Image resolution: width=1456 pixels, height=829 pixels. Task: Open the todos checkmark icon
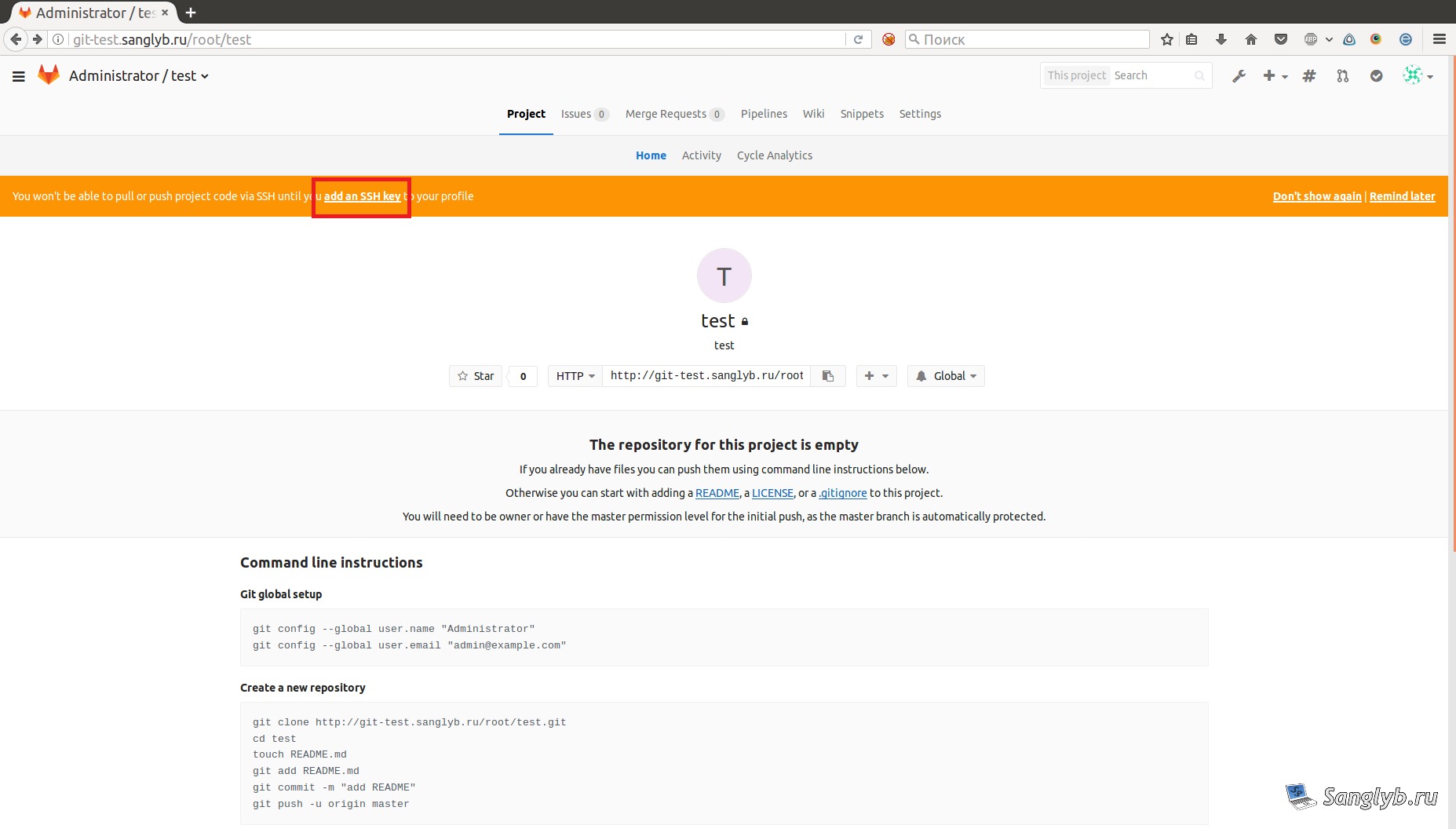coord(1377,76)
